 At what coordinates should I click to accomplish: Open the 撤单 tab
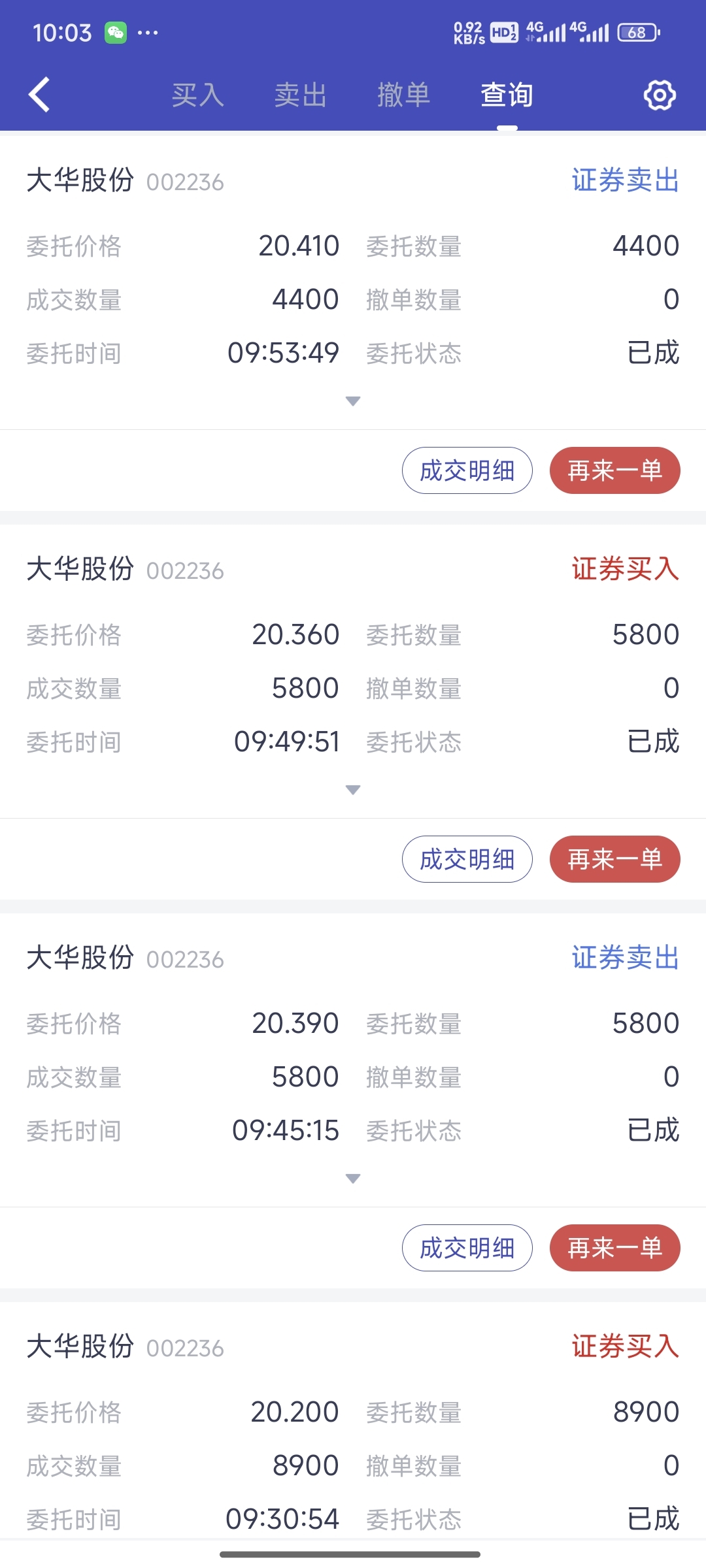click(x=403, y=95)
